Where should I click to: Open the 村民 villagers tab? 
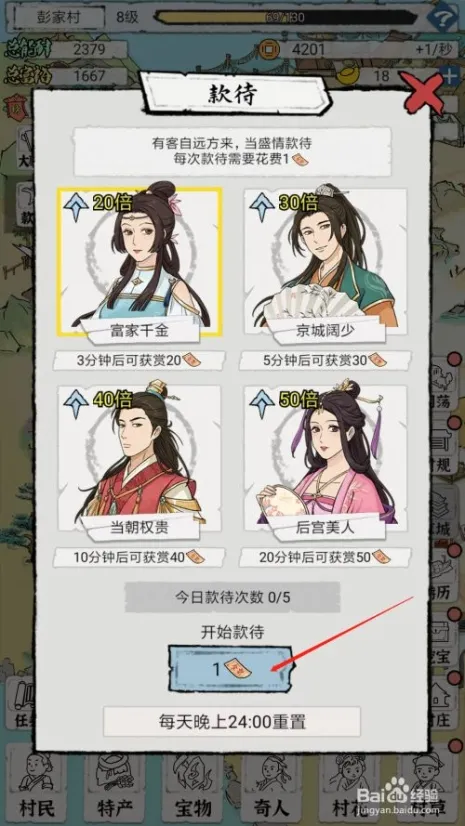(x=37, y=788)
